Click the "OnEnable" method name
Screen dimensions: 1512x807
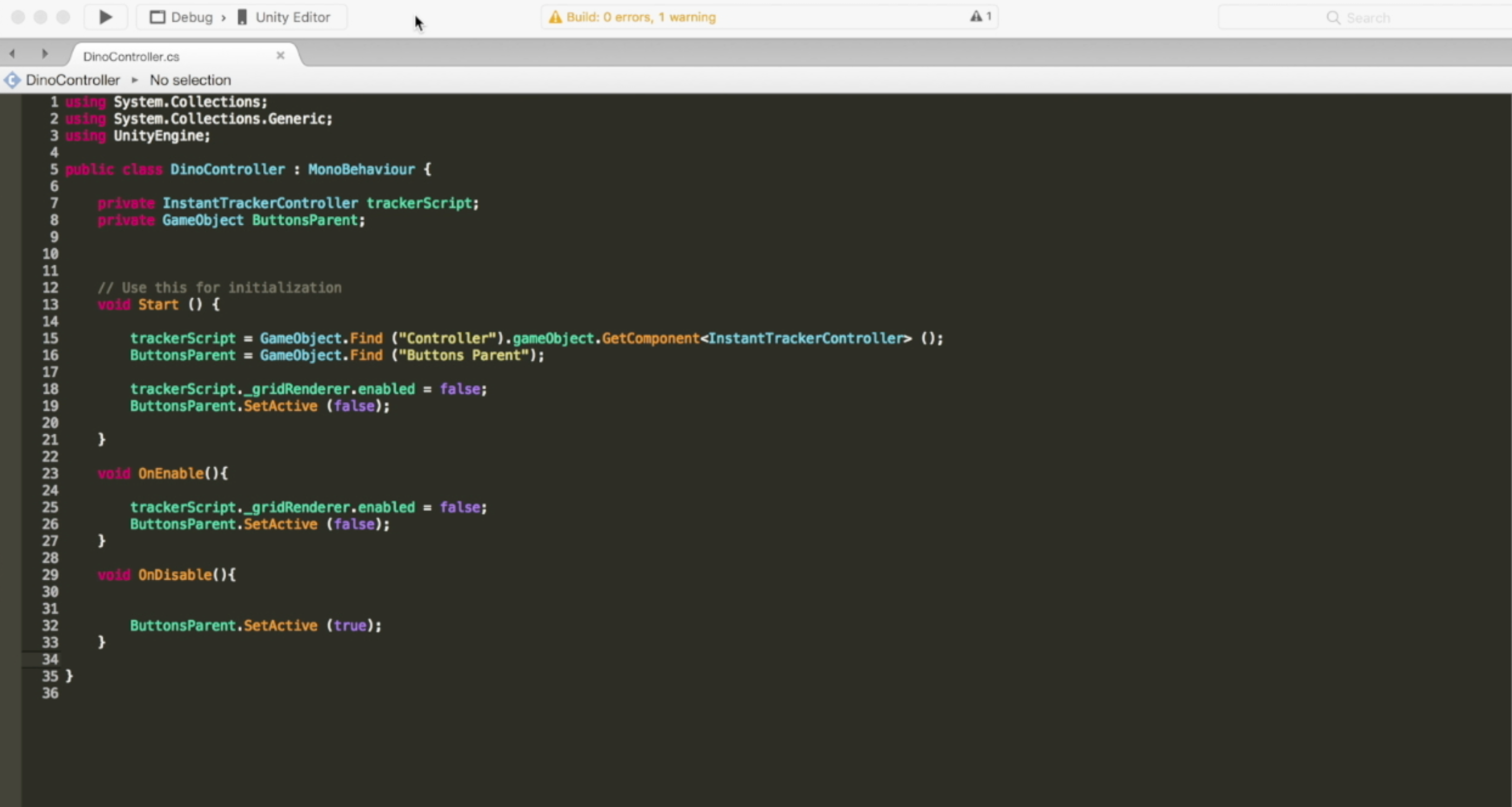point(171,474)
